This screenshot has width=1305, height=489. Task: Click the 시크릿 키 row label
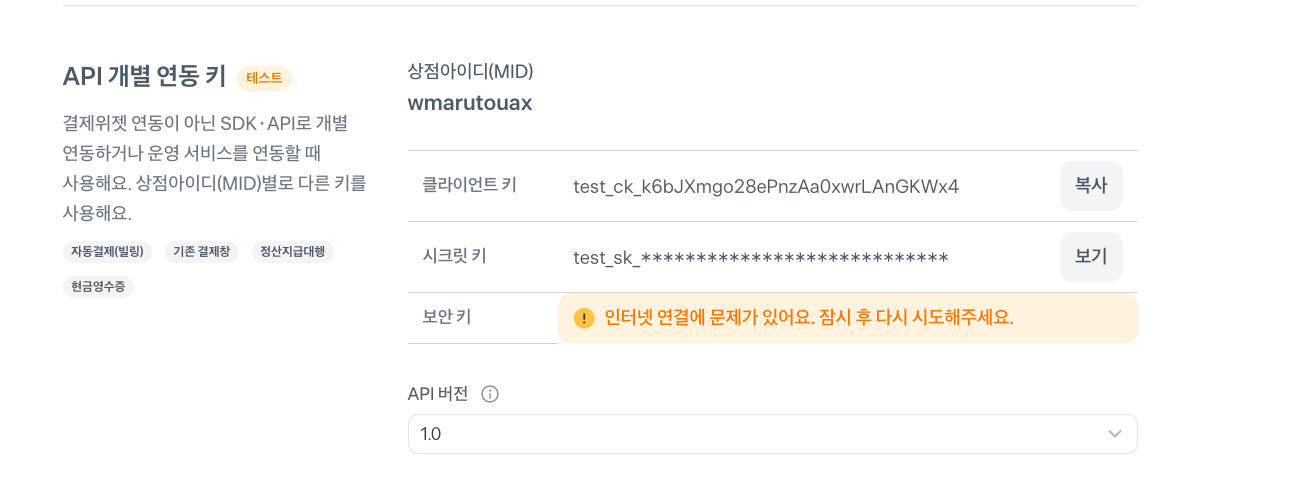455,256
